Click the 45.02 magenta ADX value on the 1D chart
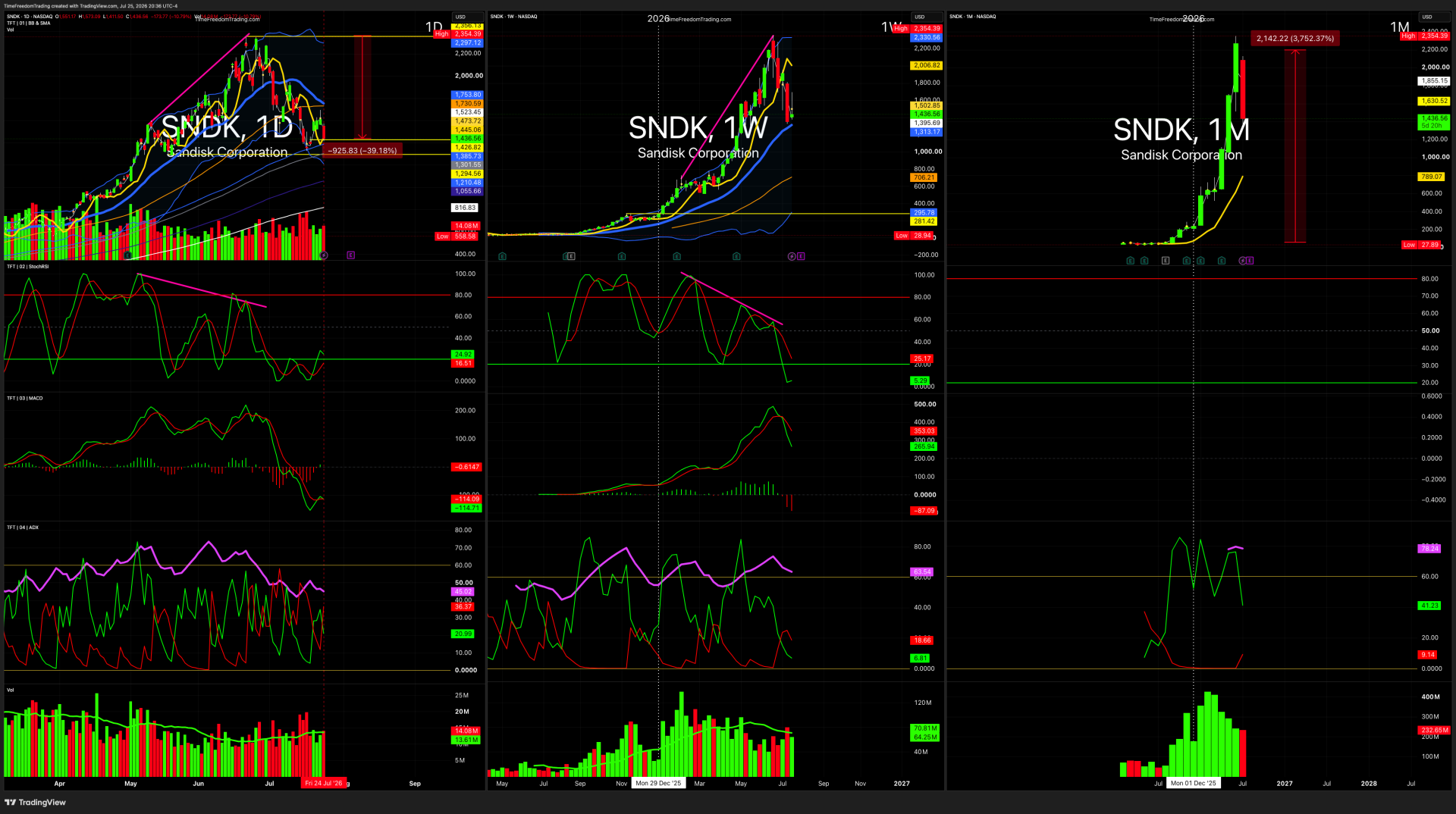This screenshot has height=814, width=1456. (x=463, y=592)
